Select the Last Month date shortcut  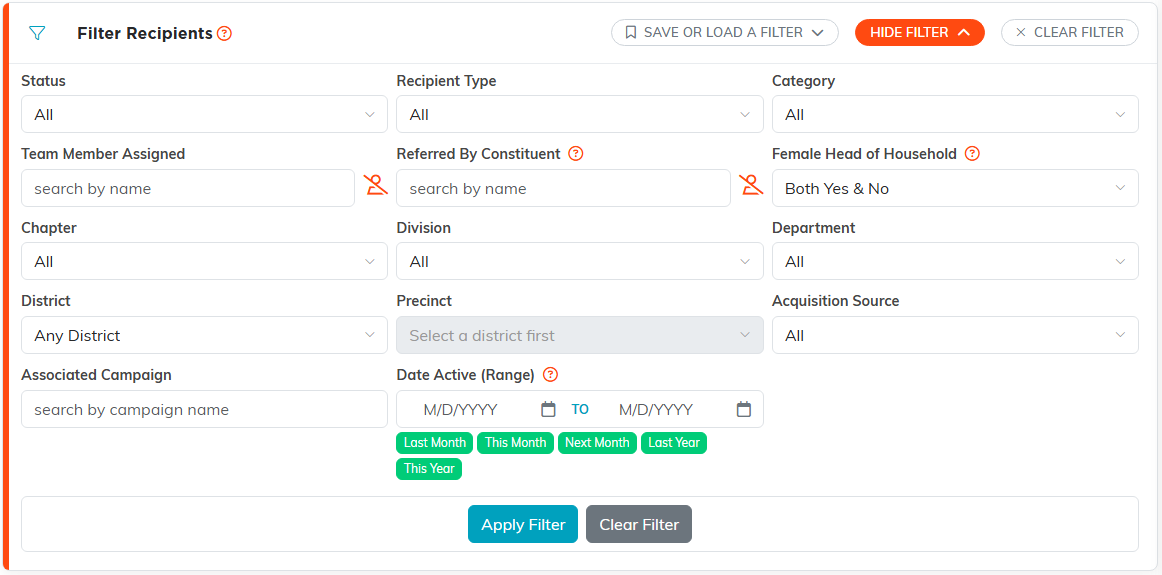[x=435, y=443]
